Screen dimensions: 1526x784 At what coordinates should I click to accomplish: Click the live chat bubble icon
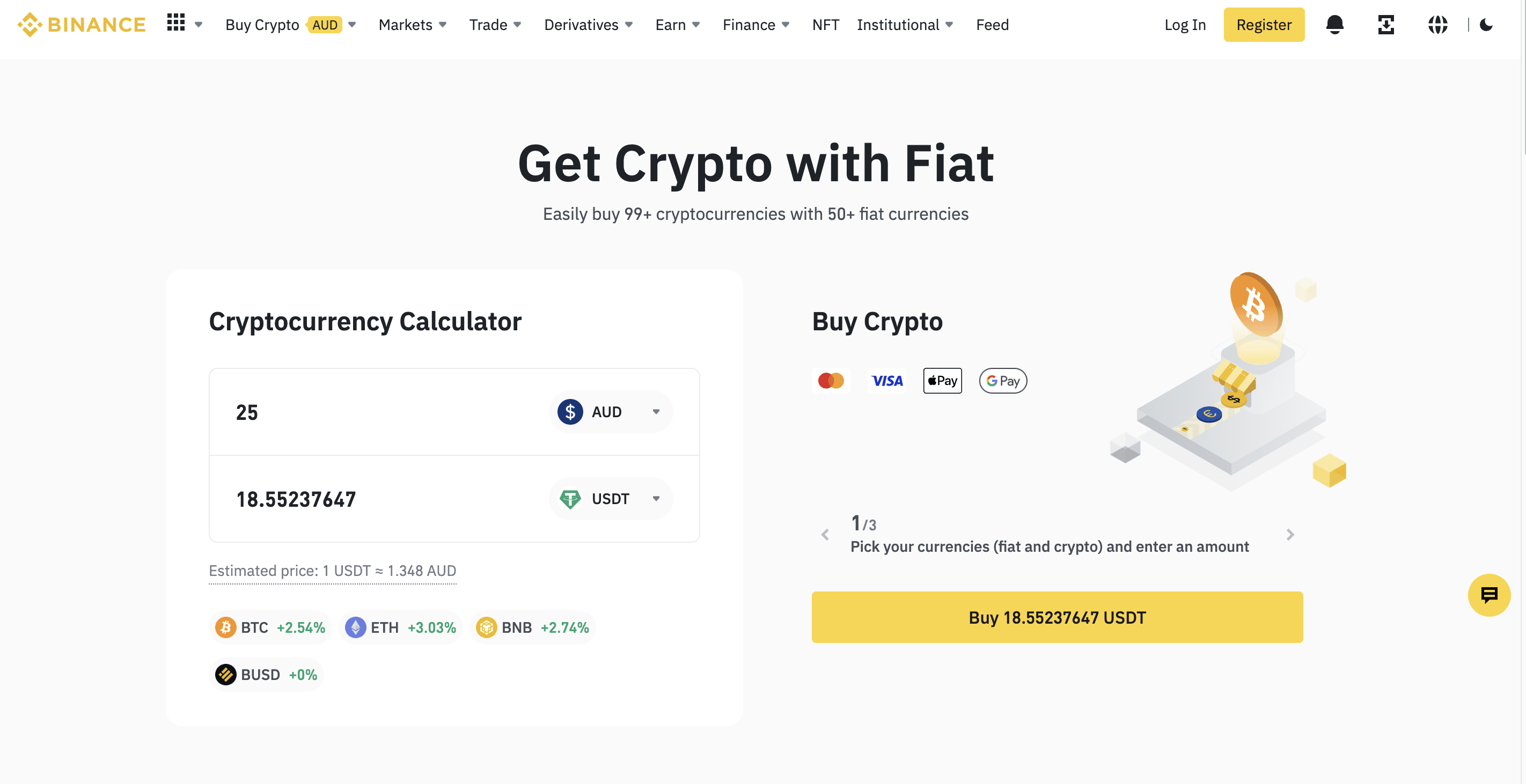[1489, 594]
